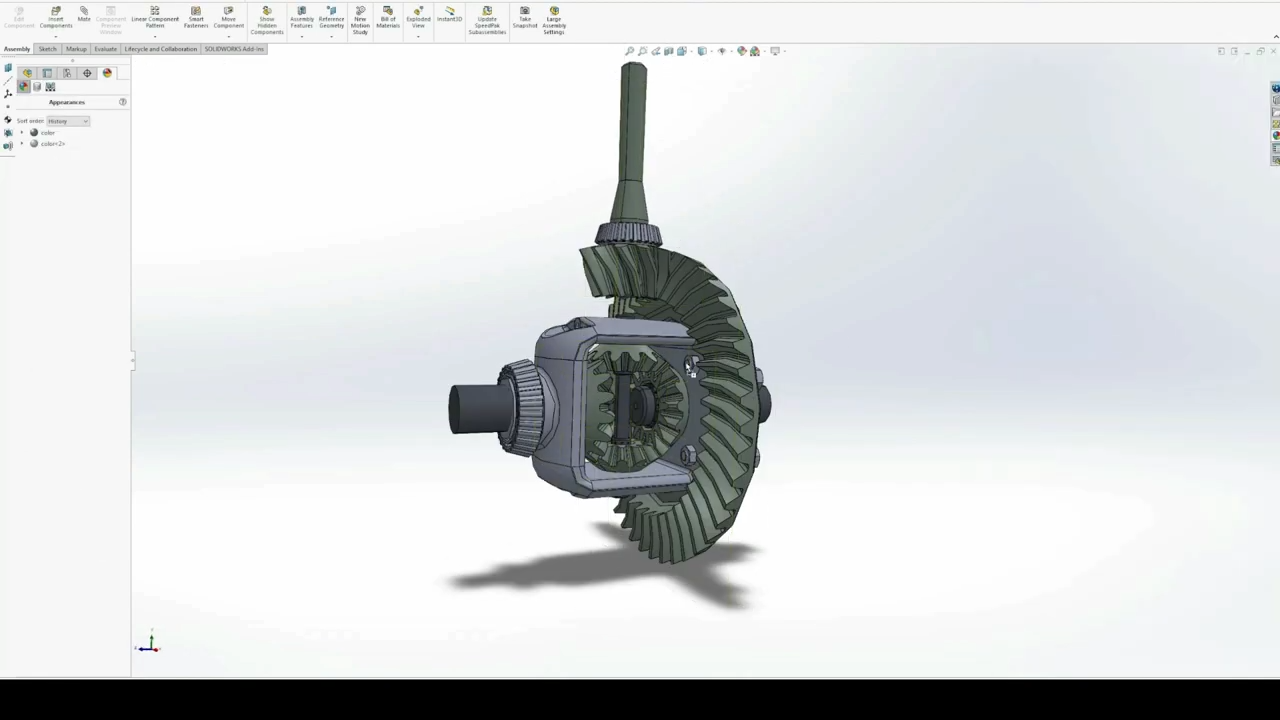The width and height of the screenshot is (1280, 720).
Task: Open Assembly Features tool
Action: tap(301, 17)
